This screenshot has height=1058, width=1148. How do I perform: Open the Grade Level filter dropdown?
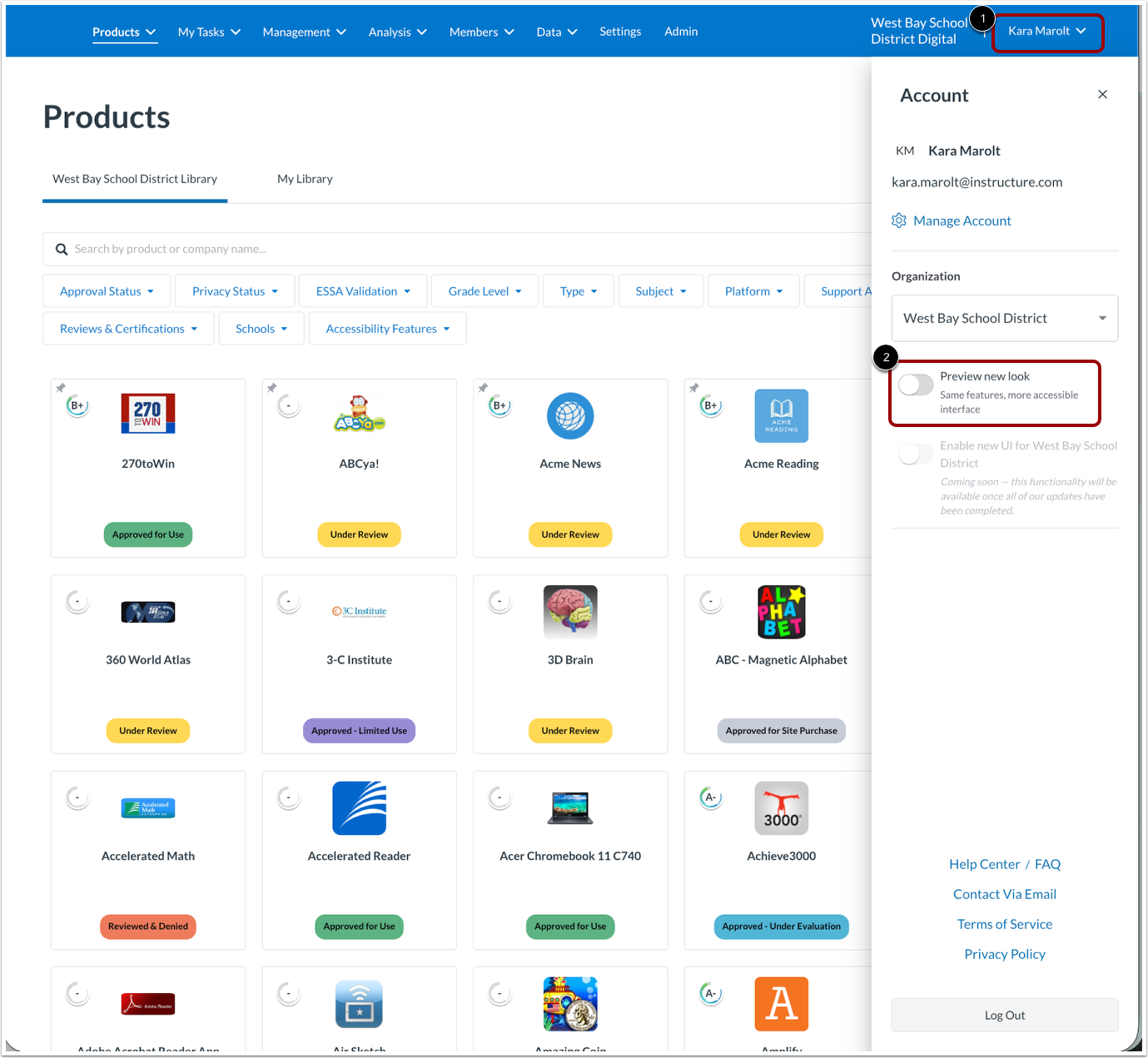tap(485, 291)
